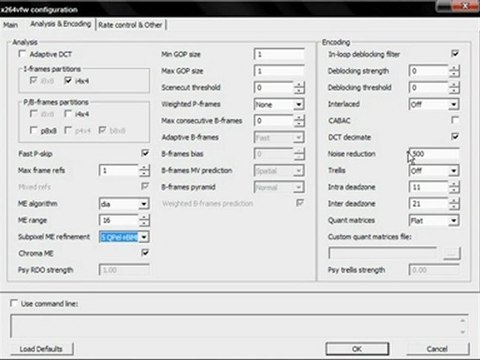Viewport: 480px width, 360px height.
Task: Click into the Noise reduction field
Action: (434, 154)
